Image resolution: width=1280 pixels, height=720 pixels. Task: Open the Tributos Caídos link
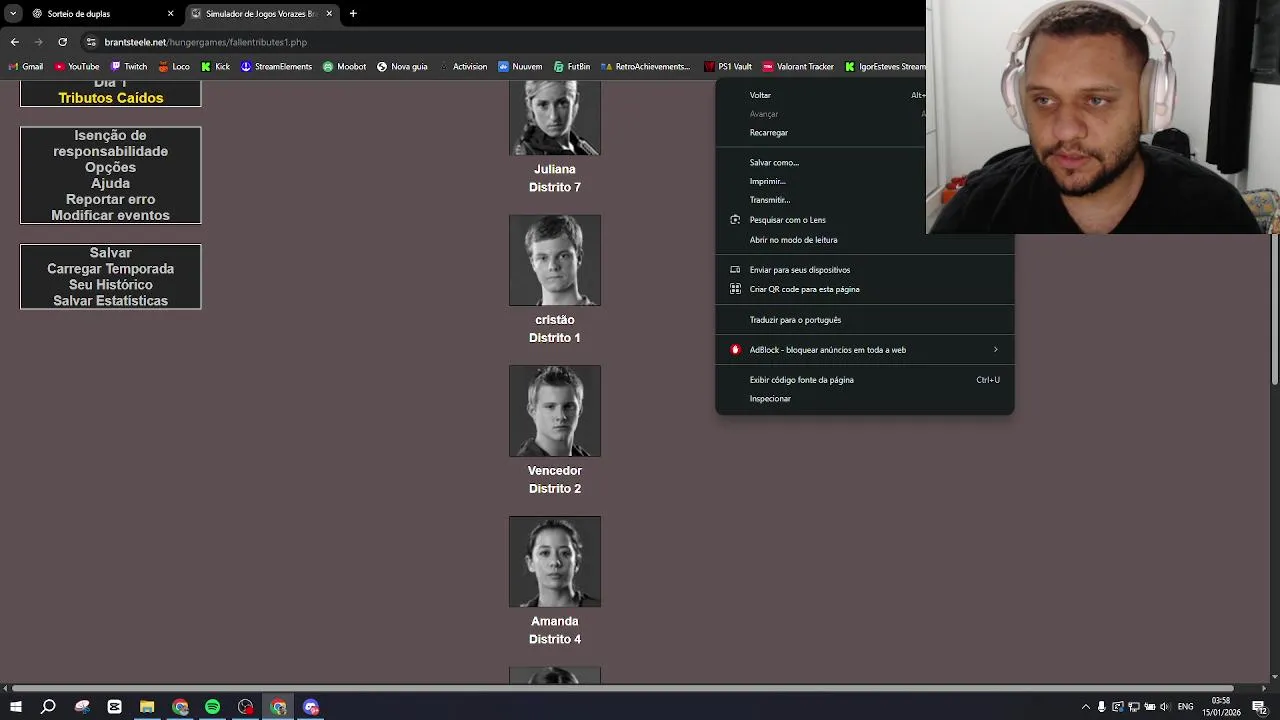point(111,98)
